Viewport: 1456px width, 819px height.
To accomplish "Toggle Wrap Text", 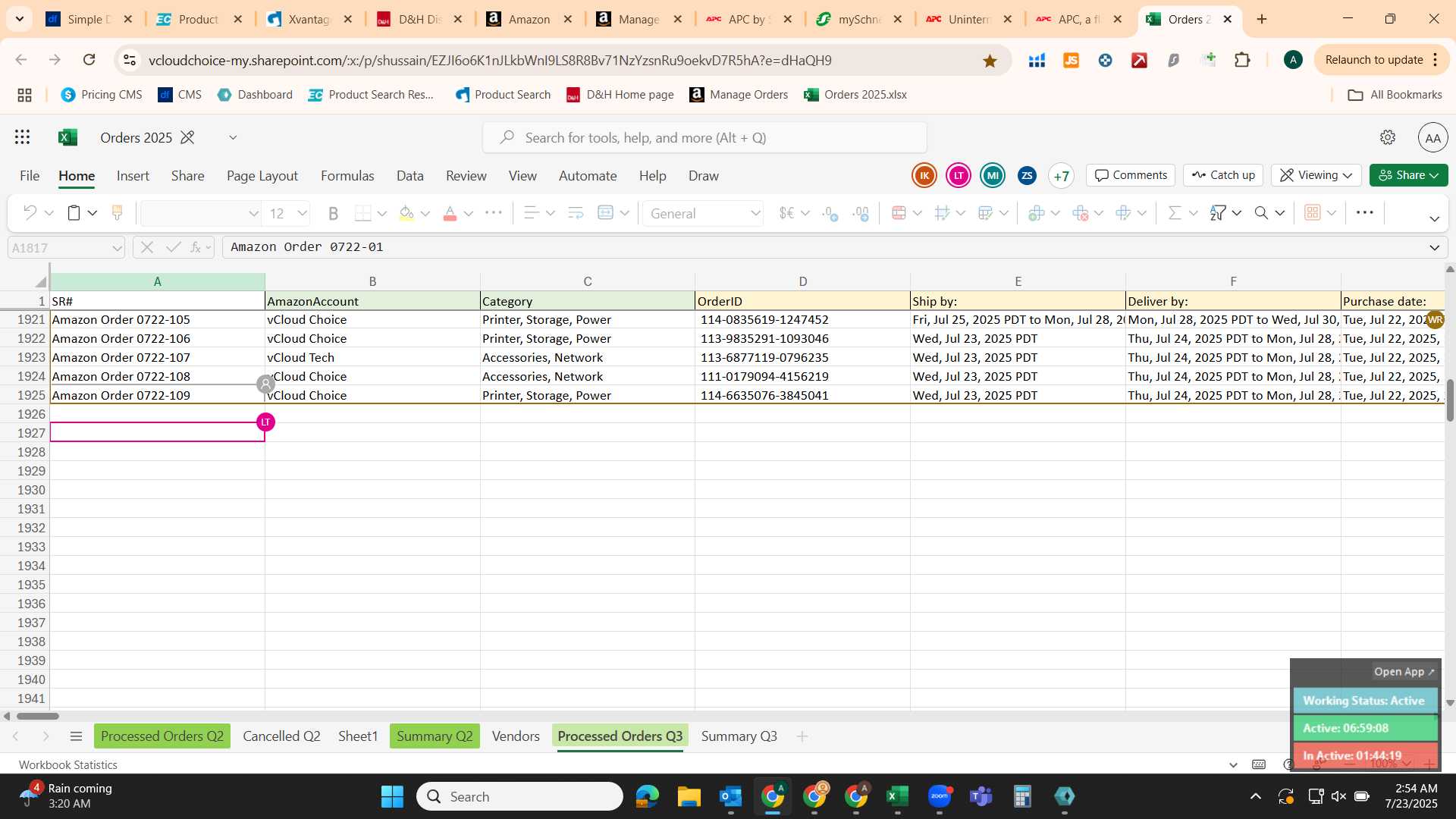I will 576,213.
